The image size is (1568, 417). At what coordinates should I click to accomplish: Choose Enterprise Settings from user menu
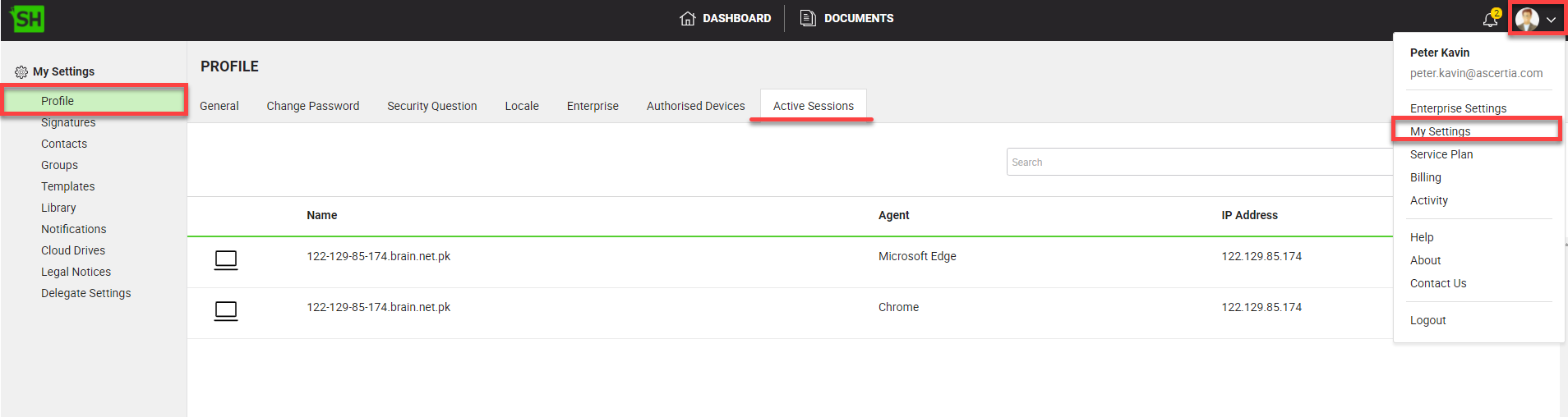click(x=1458, y=108)
